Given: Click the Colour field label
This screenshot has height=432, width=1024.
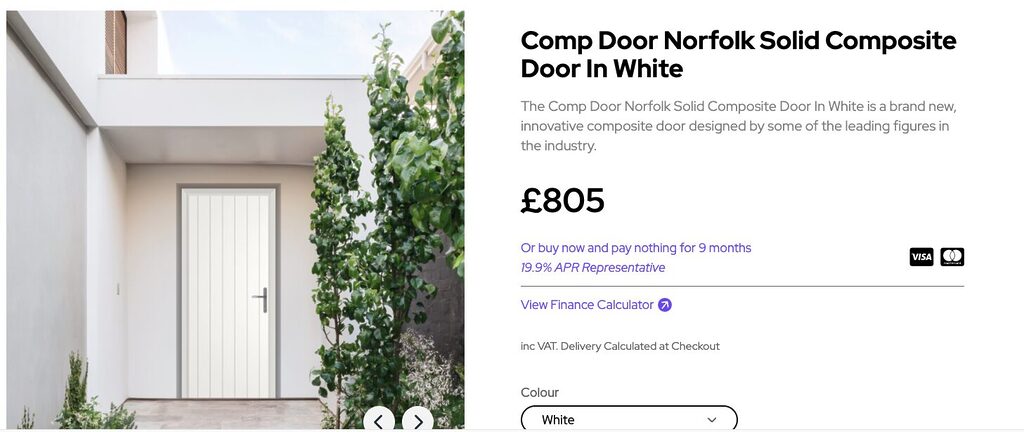Looking at the screenshot, I should [540, 393].
